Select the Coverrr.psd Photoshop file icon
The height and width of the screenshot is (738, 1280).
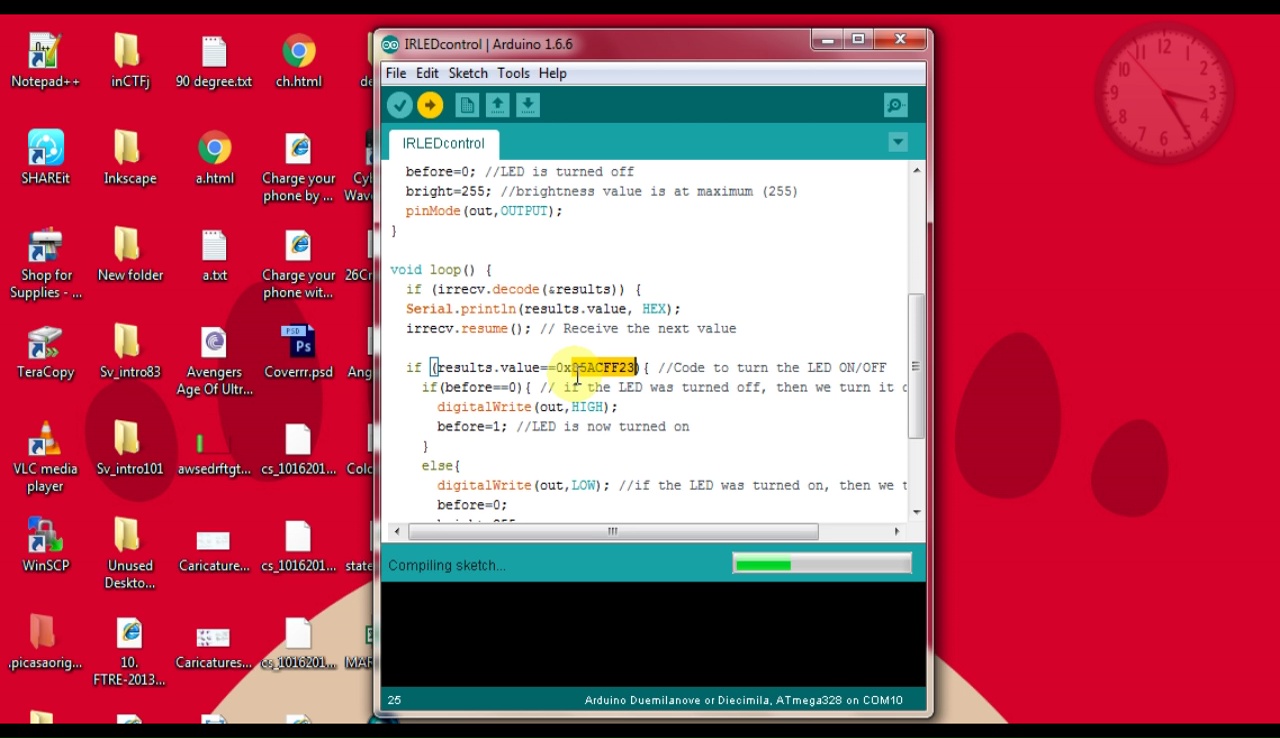click(298, 352)
